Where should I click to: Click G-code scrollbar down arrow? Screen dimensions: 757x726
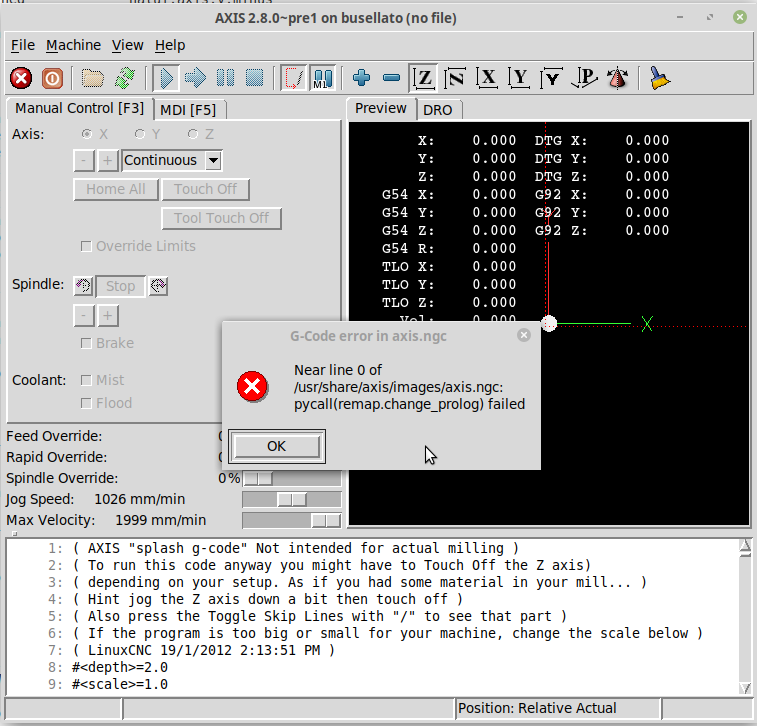coord(745,688)
